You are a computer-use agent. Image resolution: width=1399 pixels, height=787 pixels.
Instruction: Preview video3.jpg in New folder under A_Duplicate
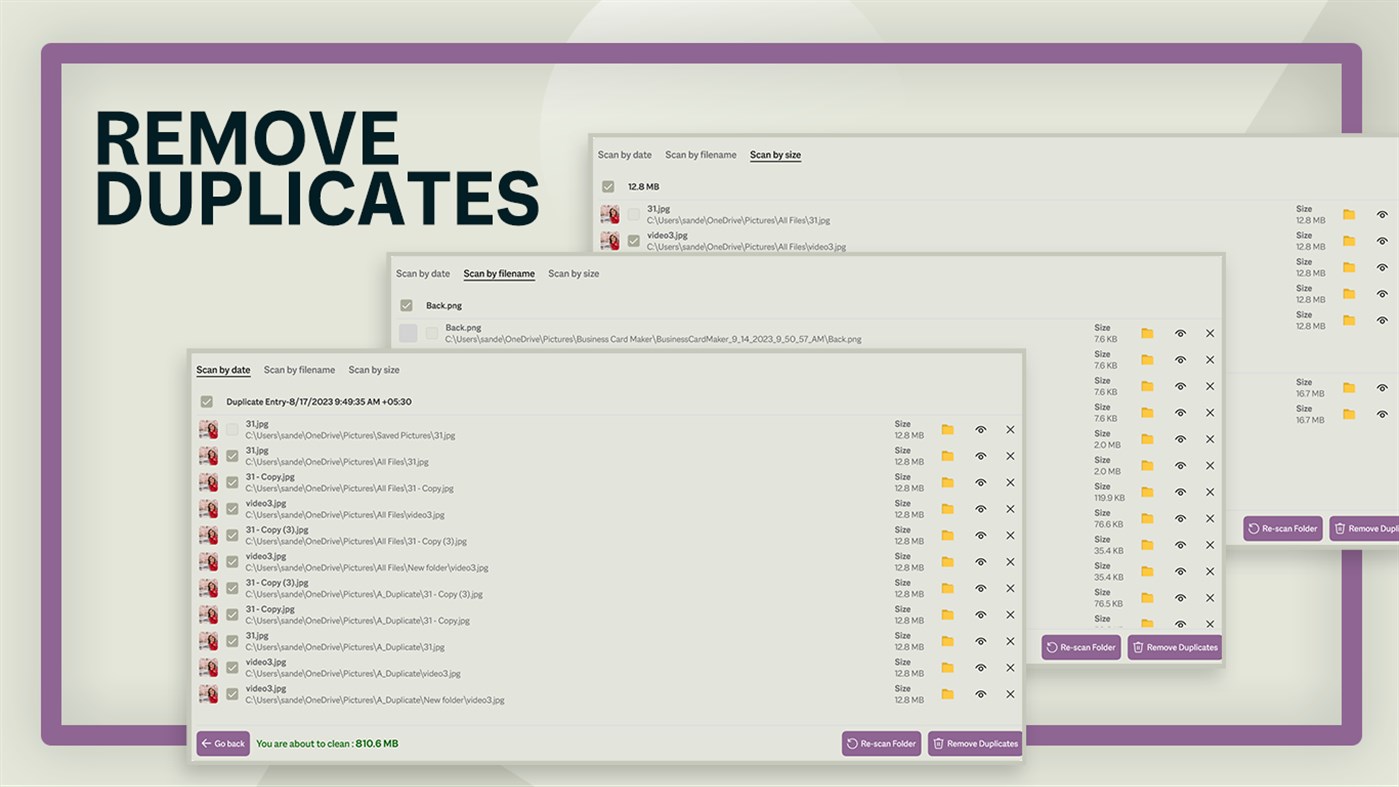pyautogui.click(x=980, y=693)
